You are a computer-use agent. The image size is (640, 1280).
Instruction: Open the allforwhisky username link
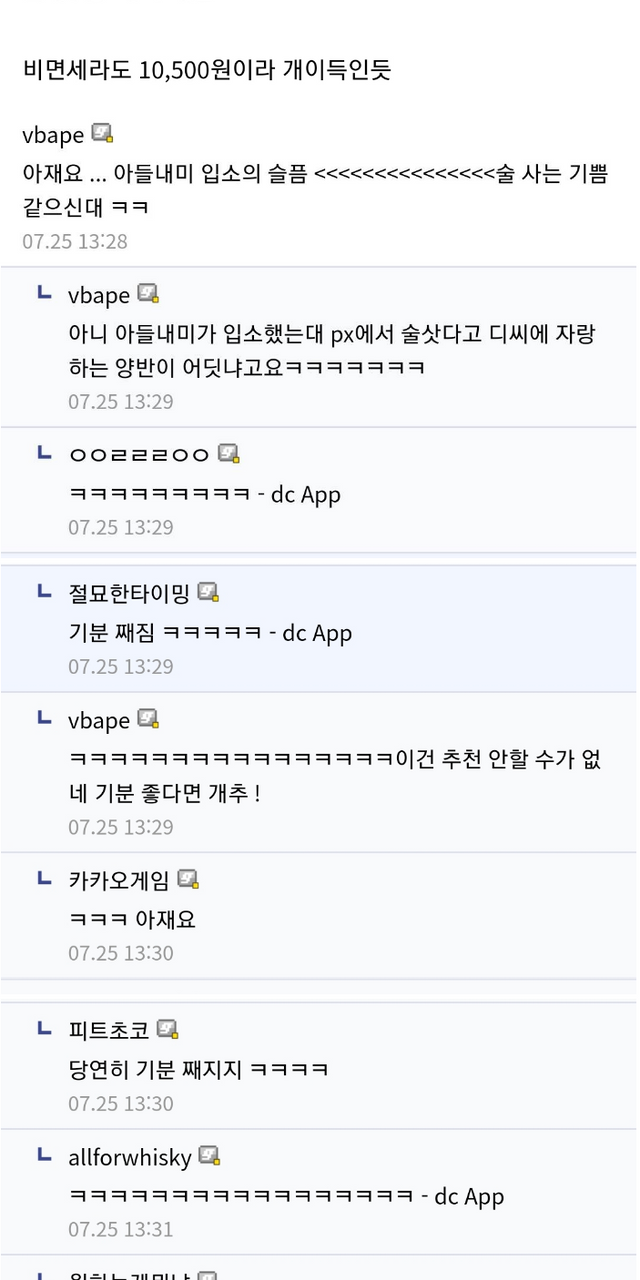pyautogui.click(x=129, y=1158)
